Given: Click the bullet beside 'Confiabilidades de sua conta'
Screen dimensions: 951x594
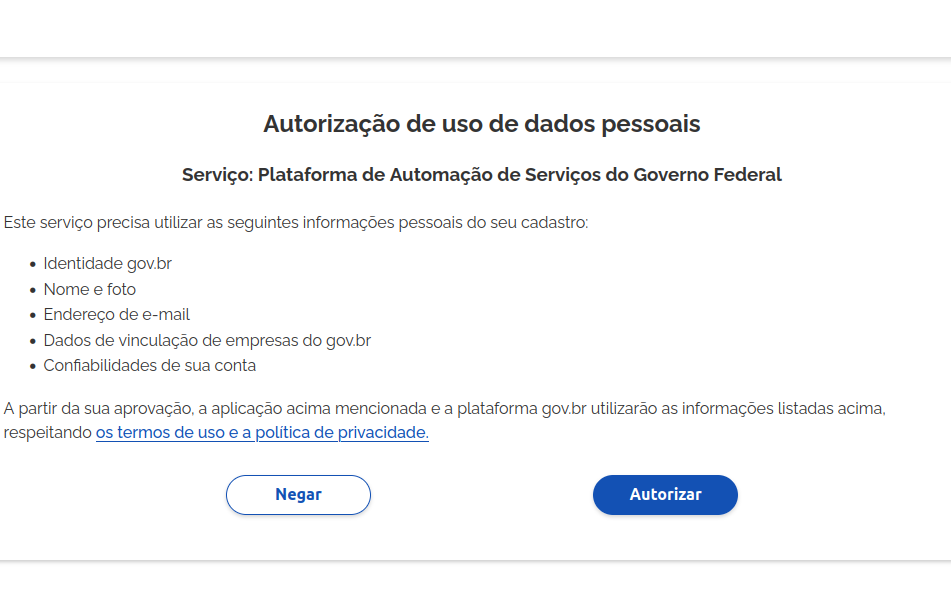Looking at the screenshot, I should coord(33,367).
